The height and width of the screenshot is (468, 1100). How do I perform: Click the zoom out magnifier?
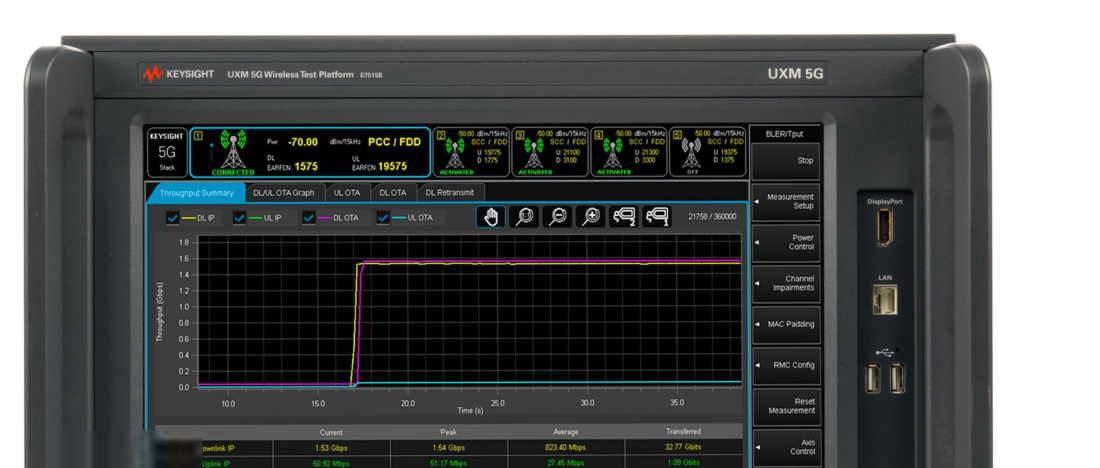click(558, 217)
